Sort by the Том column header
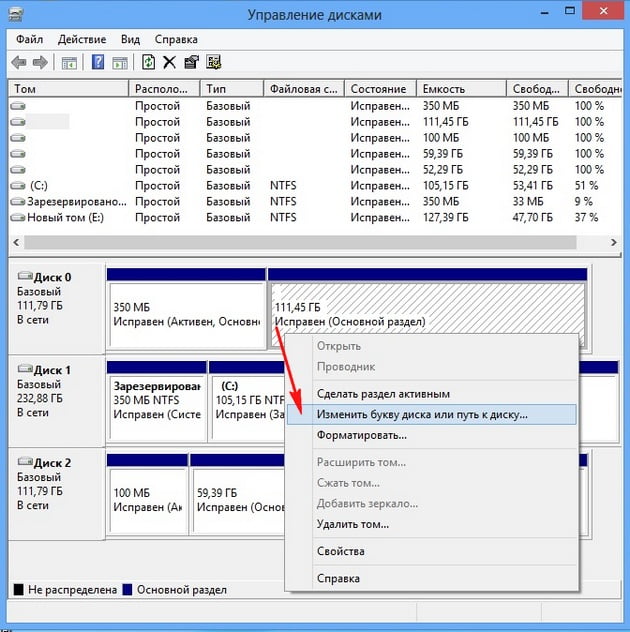Image resolution: width=630 pixels, height=632 pixels. click(x=68, y=89)
